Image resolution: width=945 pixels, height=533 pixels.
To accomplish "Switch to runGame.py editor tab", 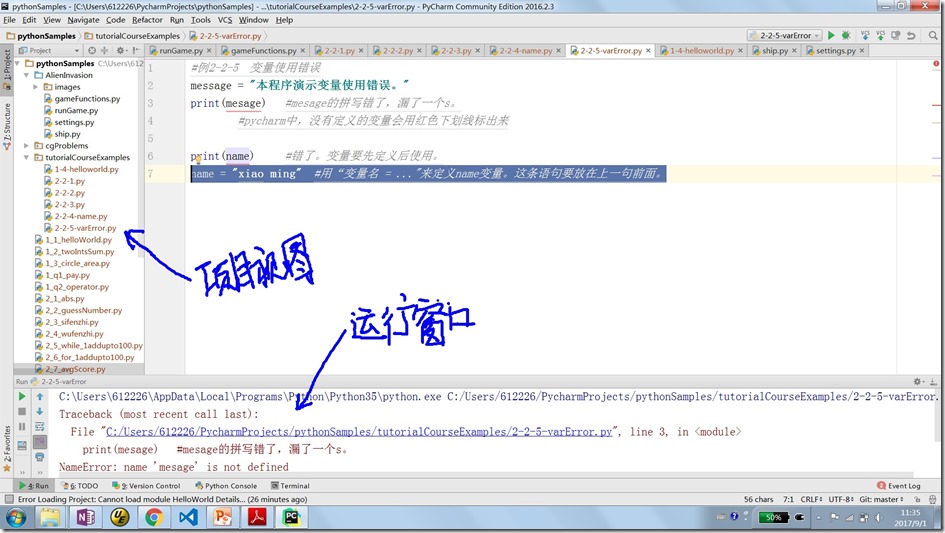I will coord(180,51).
